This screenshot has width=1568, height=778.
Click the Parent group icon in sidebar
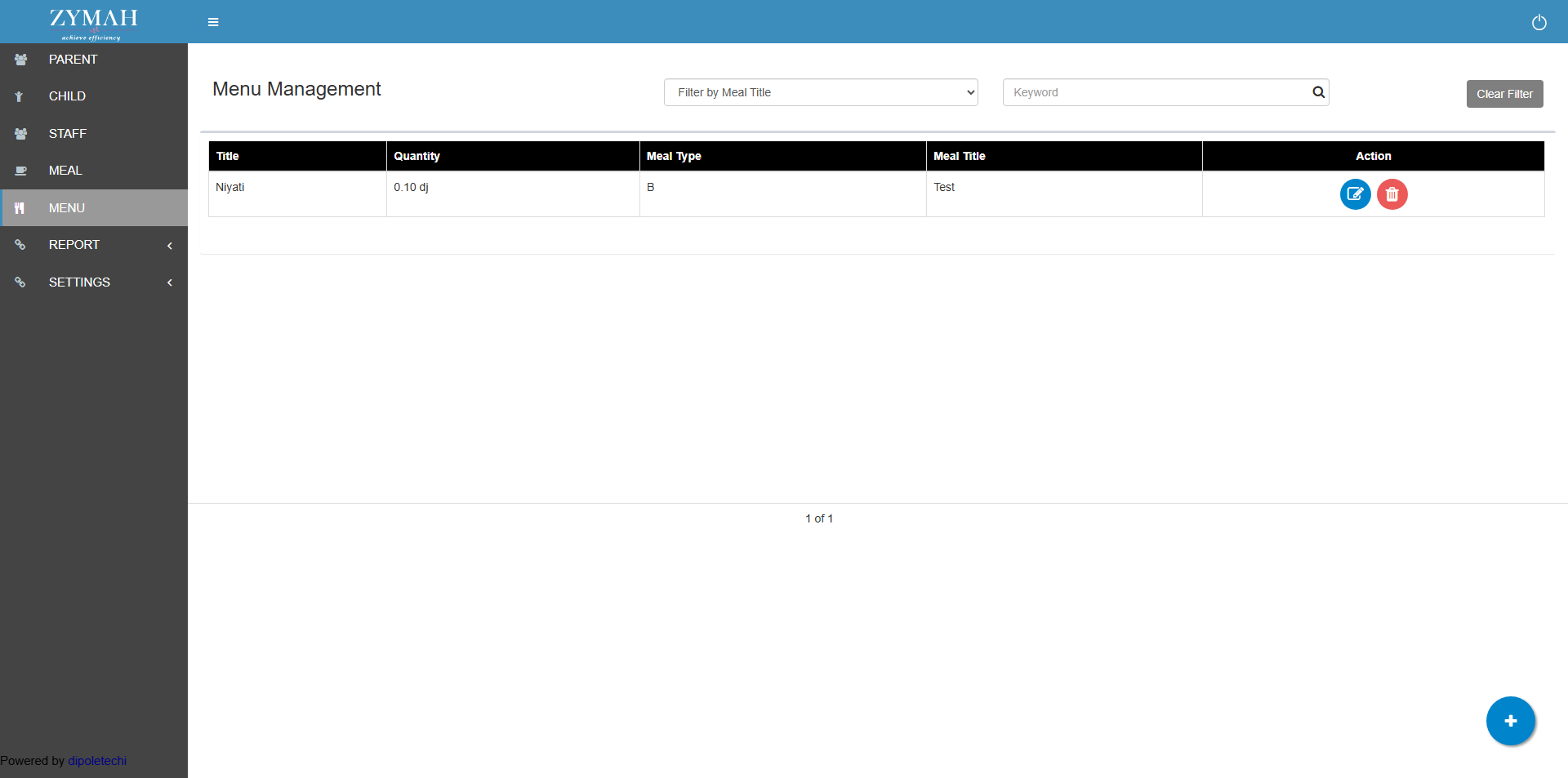point(21,60)
